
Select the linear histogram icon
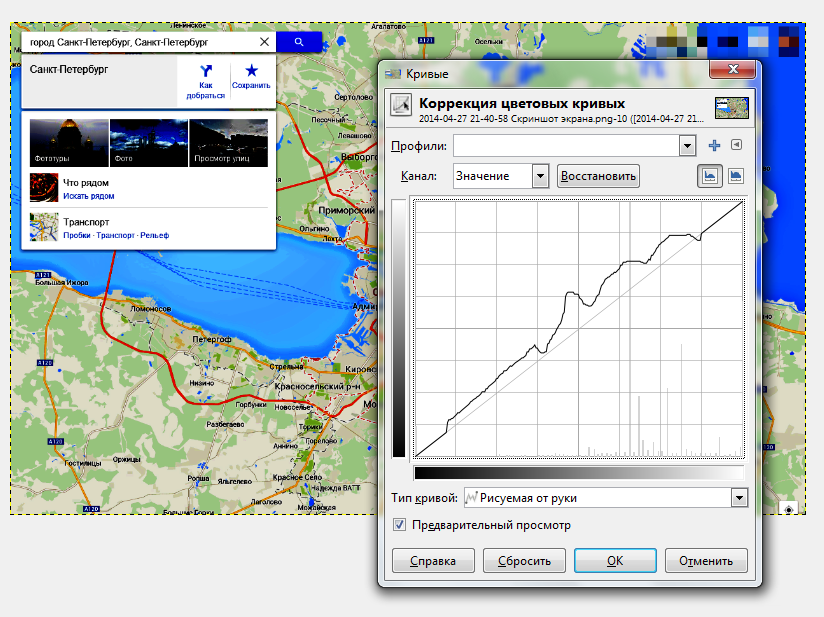click(x=709, y=176)
